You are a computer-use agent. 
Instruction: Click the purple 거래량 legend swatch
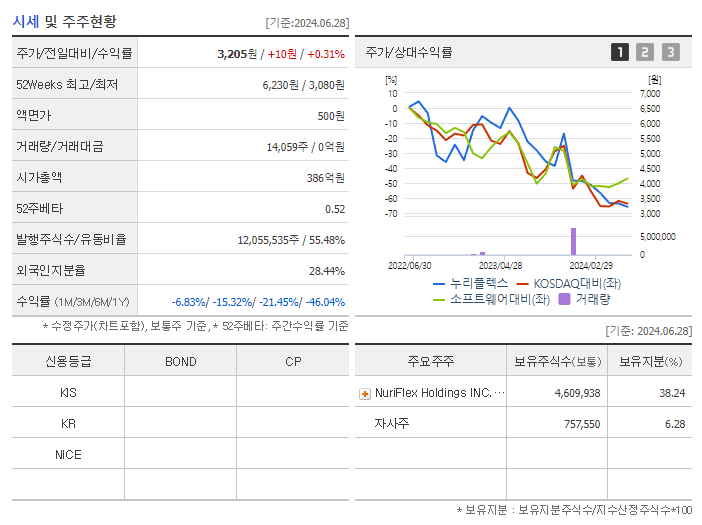(565, 299)
